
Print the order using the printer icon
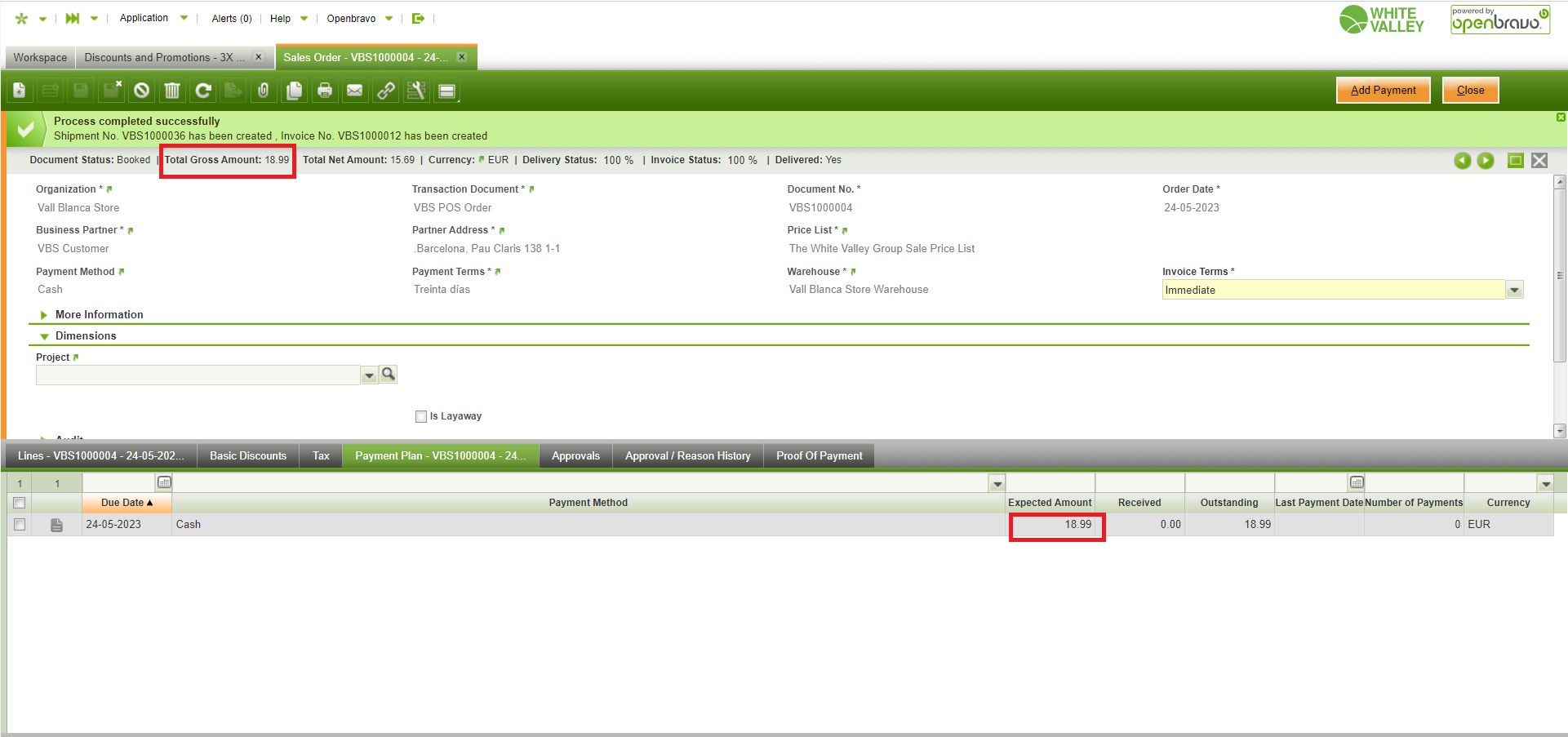[x=325, y=91]
